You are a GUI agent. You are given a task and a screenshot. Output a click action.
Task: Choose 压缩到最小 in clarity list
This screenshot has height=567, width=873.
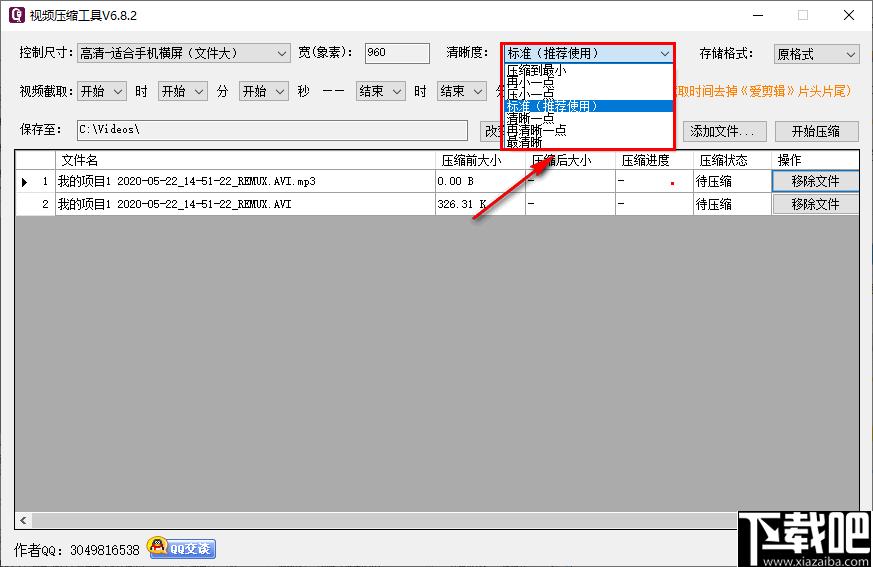point(588,71)
